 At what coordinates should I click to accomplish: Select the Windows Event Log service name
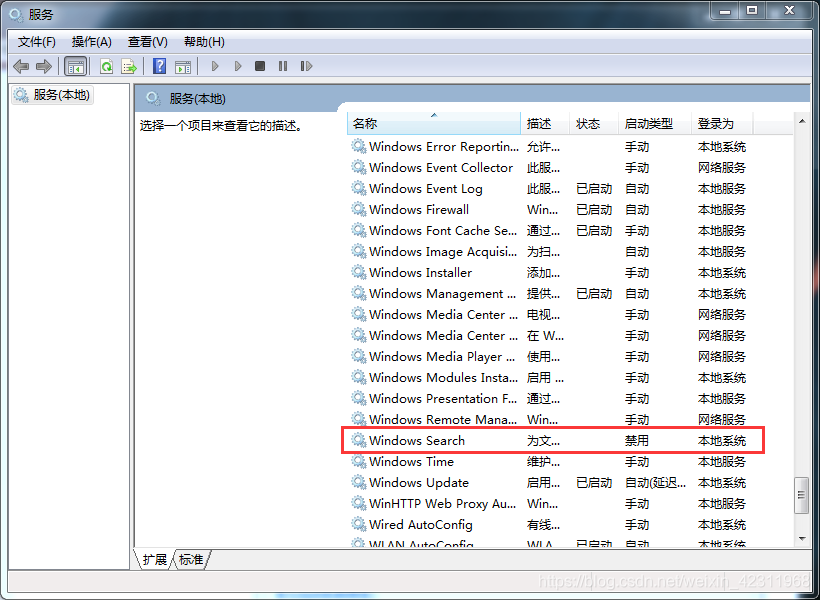[426, 188]
